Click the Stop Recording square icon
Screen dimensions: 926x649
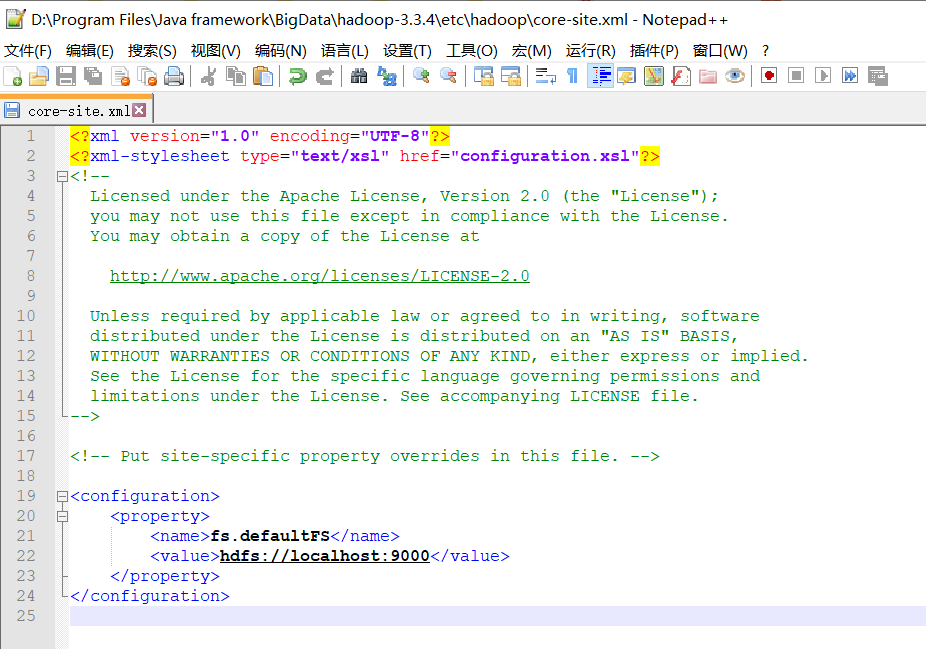pyautogui.click(x=796, y=76)
